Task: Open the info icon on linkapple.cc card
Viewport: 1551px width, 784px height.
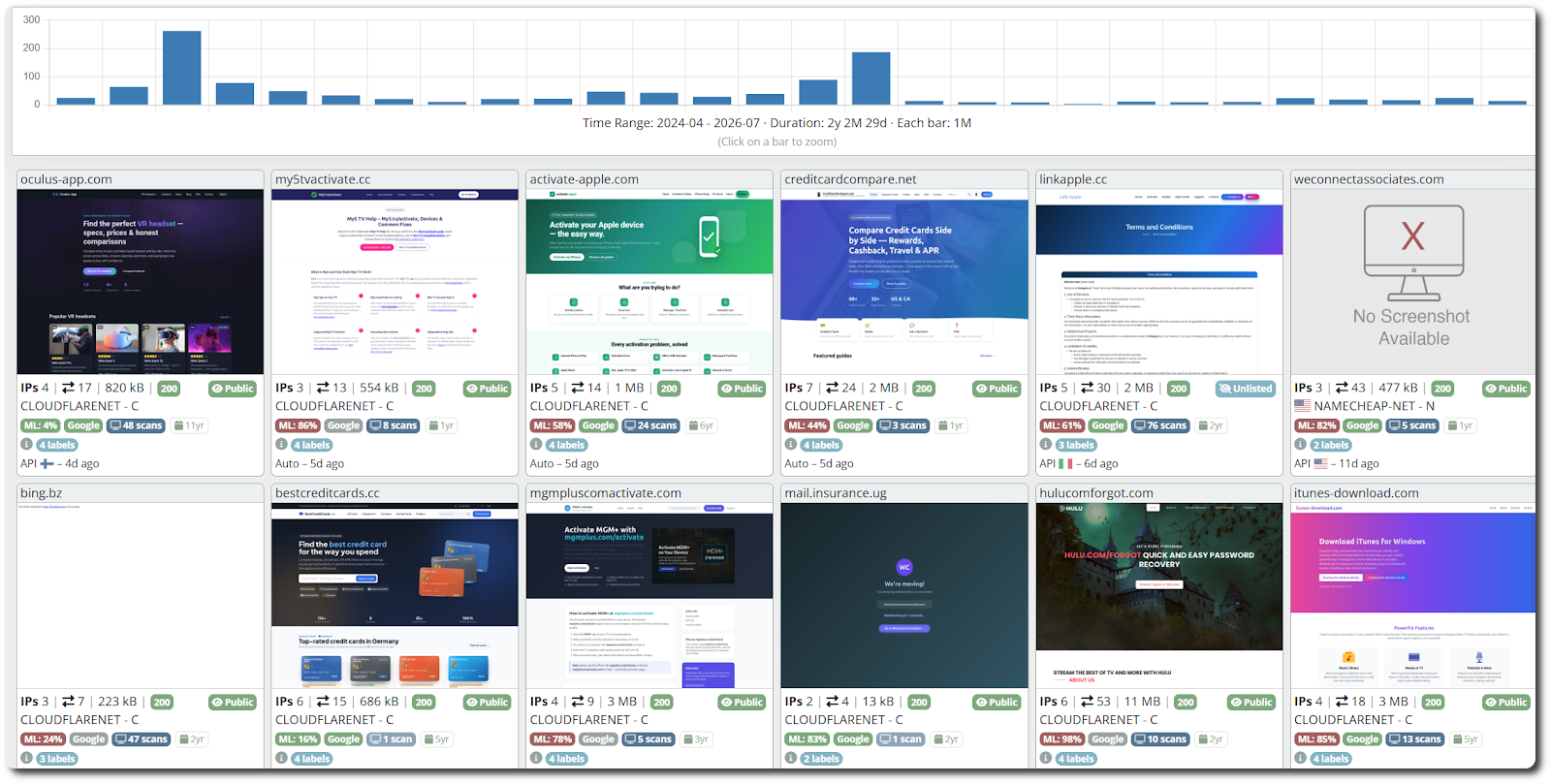Action: (1046, 445)
